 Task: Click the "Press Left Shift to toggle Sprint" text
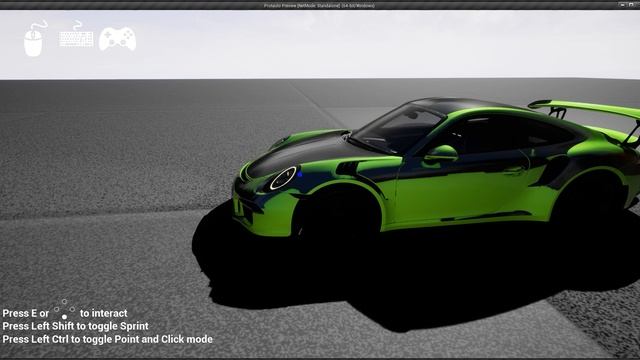(76, 326)
